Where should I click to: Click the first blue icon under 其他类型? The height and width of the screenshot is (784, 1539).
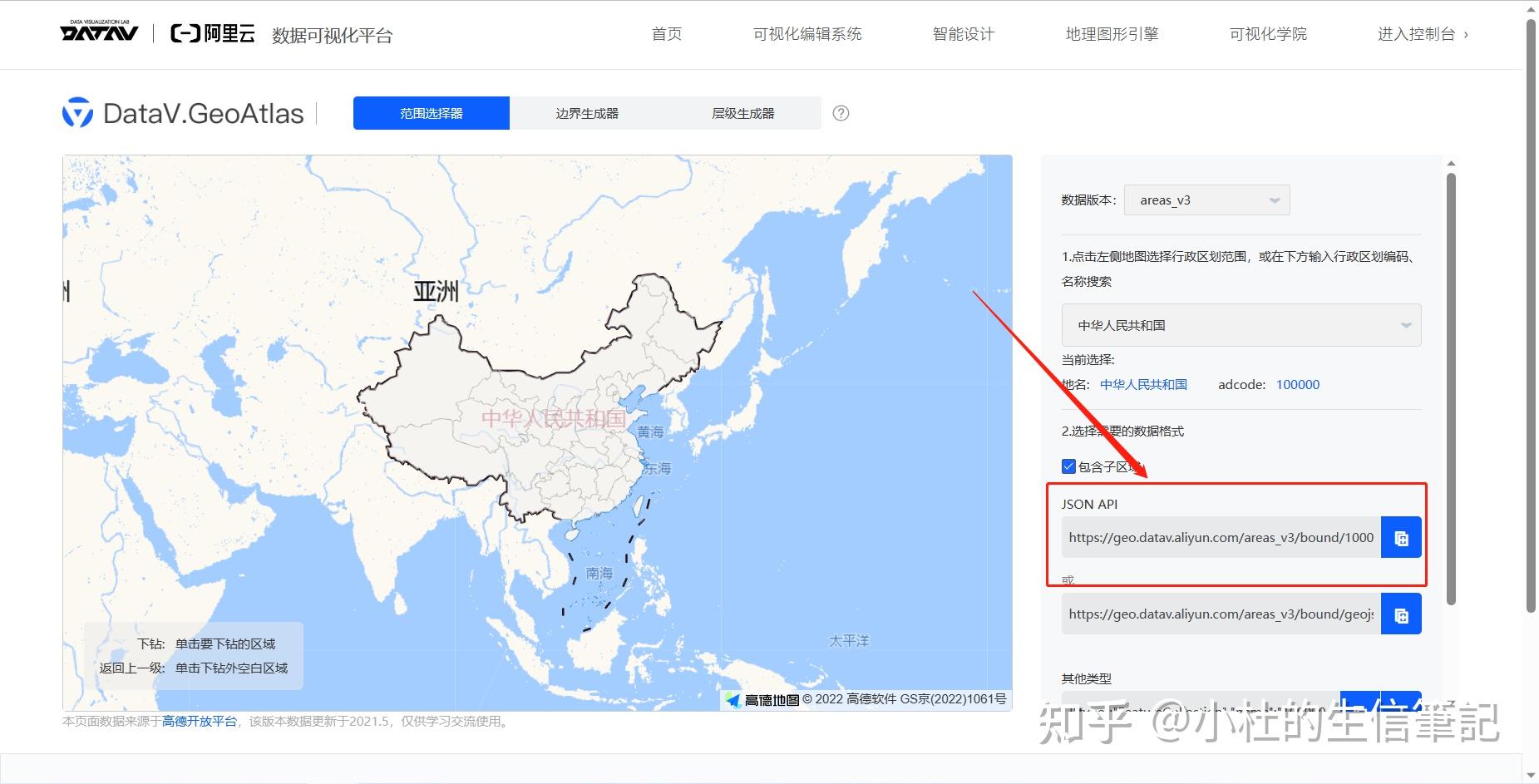click(1361, 703)
